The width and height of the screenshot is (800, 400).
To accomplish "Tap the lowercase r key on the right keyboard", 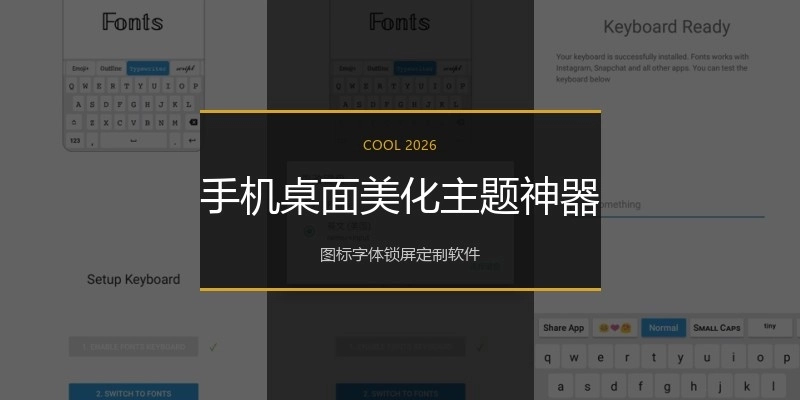I will 627,358.
